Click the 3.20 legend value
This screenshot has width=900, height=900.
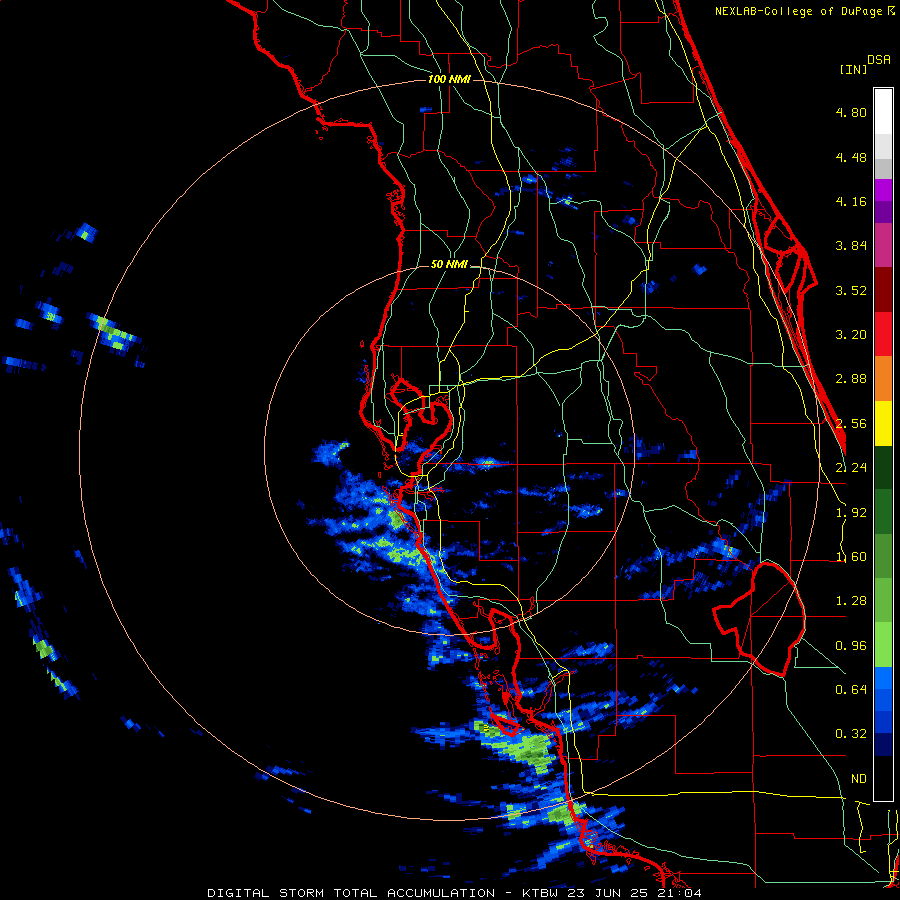(x=851, y=335)
